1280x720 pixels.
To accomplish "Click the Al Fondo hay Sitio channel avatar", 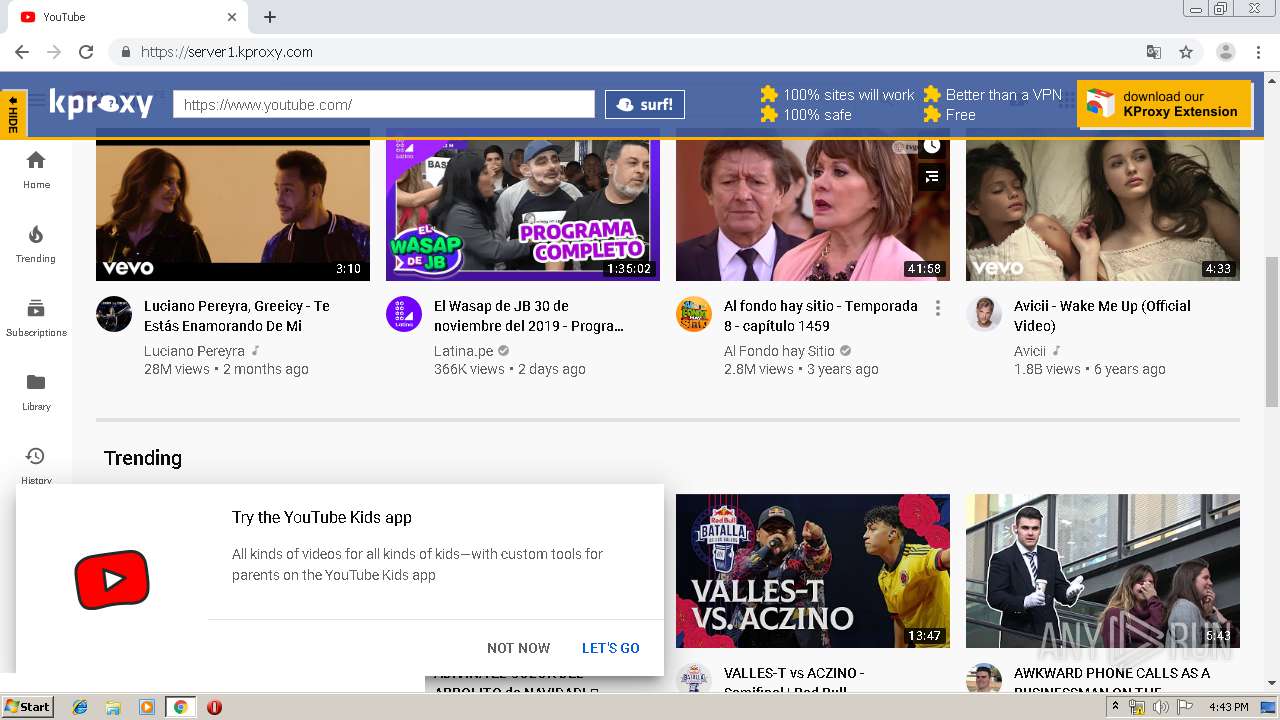I will click(694, 314).
